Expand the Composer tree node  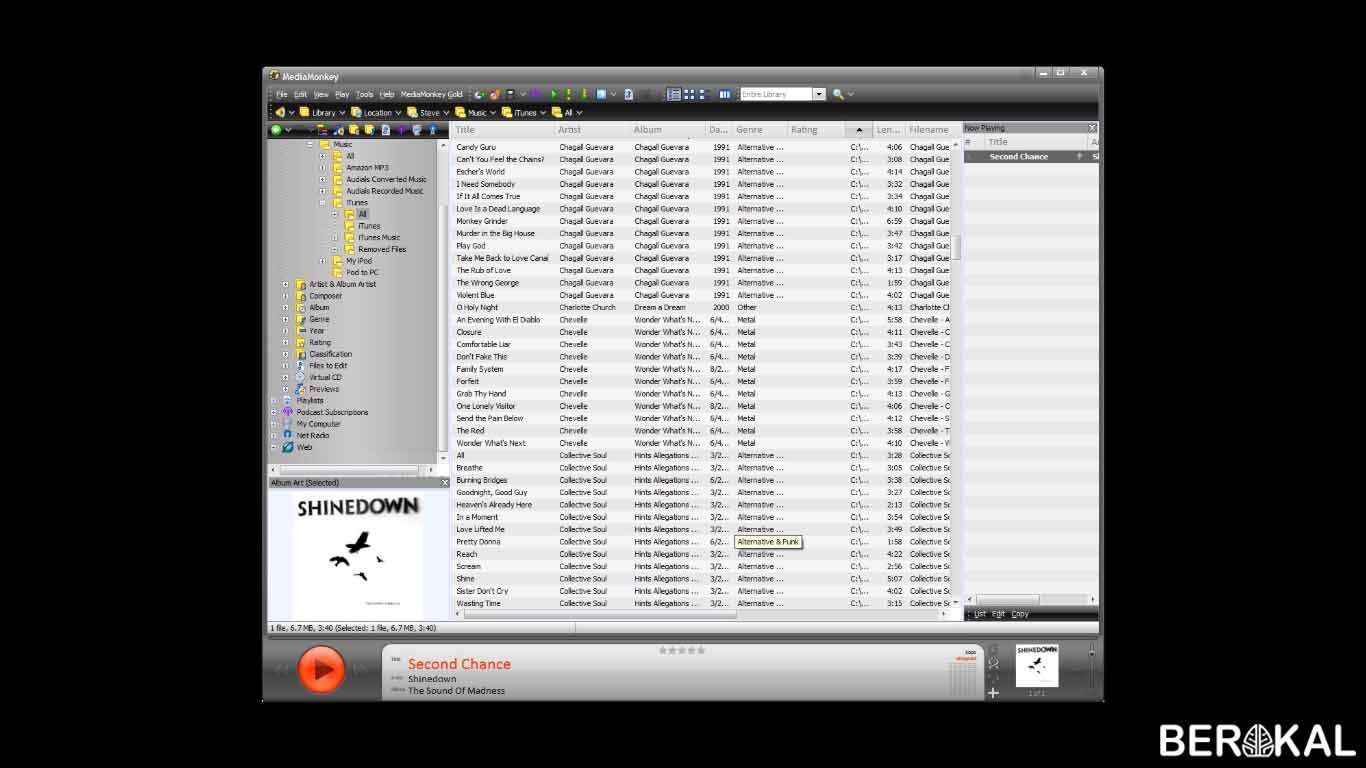click(x=285, y=296)
